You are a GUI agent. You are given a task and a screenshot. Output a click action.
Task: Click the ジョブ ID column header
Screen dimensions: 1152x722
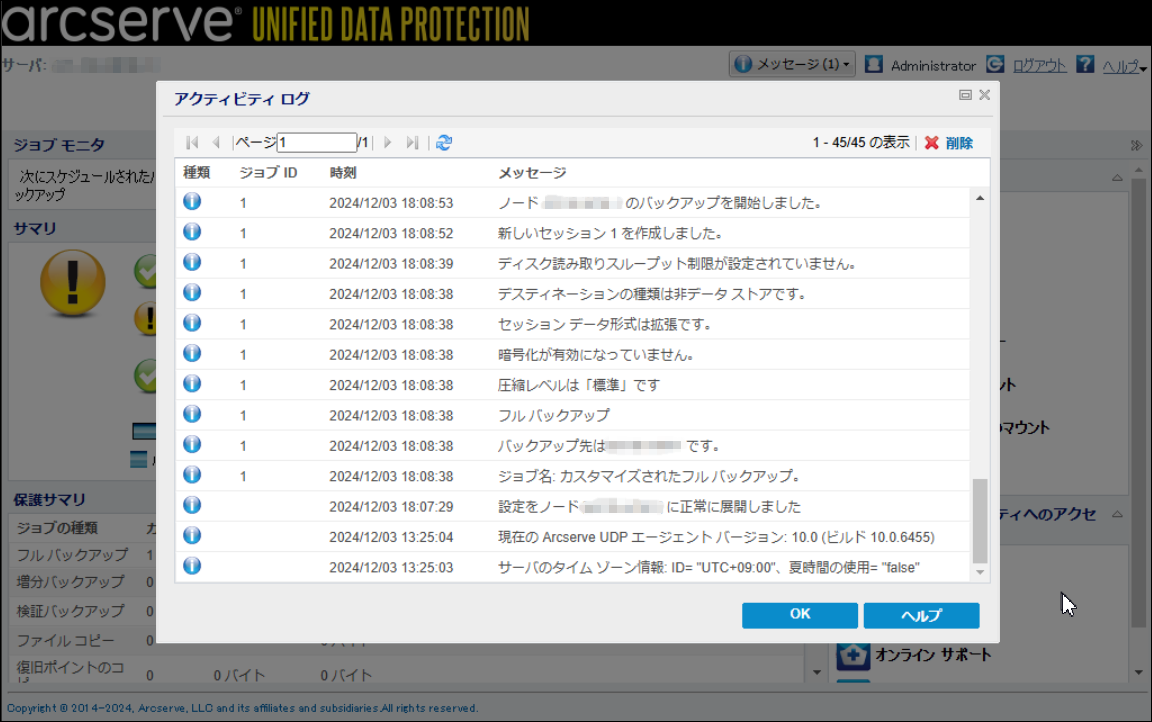tap(268, 173)
